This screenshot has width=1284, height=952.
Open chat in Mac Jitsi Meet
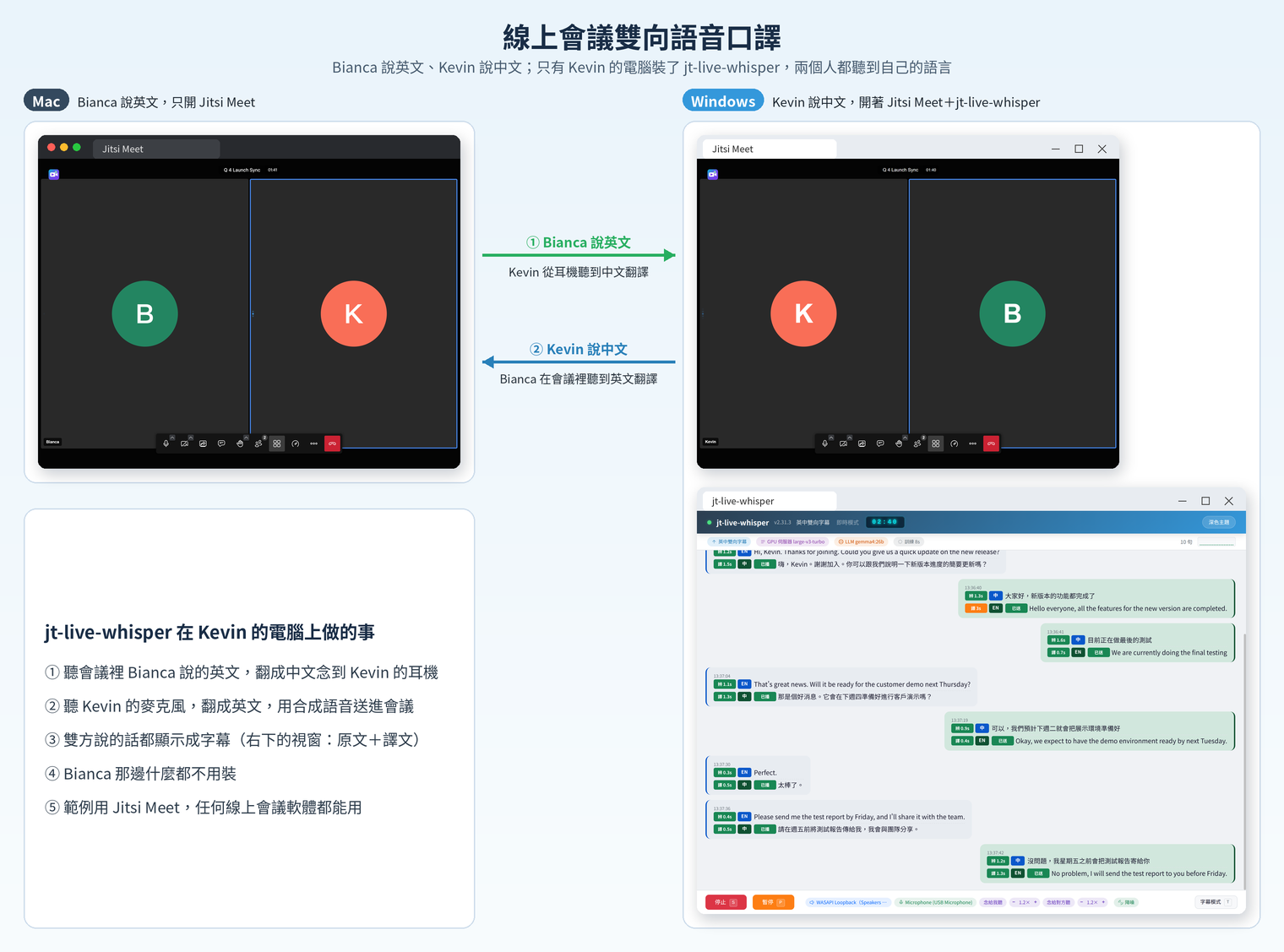point(221,443)
